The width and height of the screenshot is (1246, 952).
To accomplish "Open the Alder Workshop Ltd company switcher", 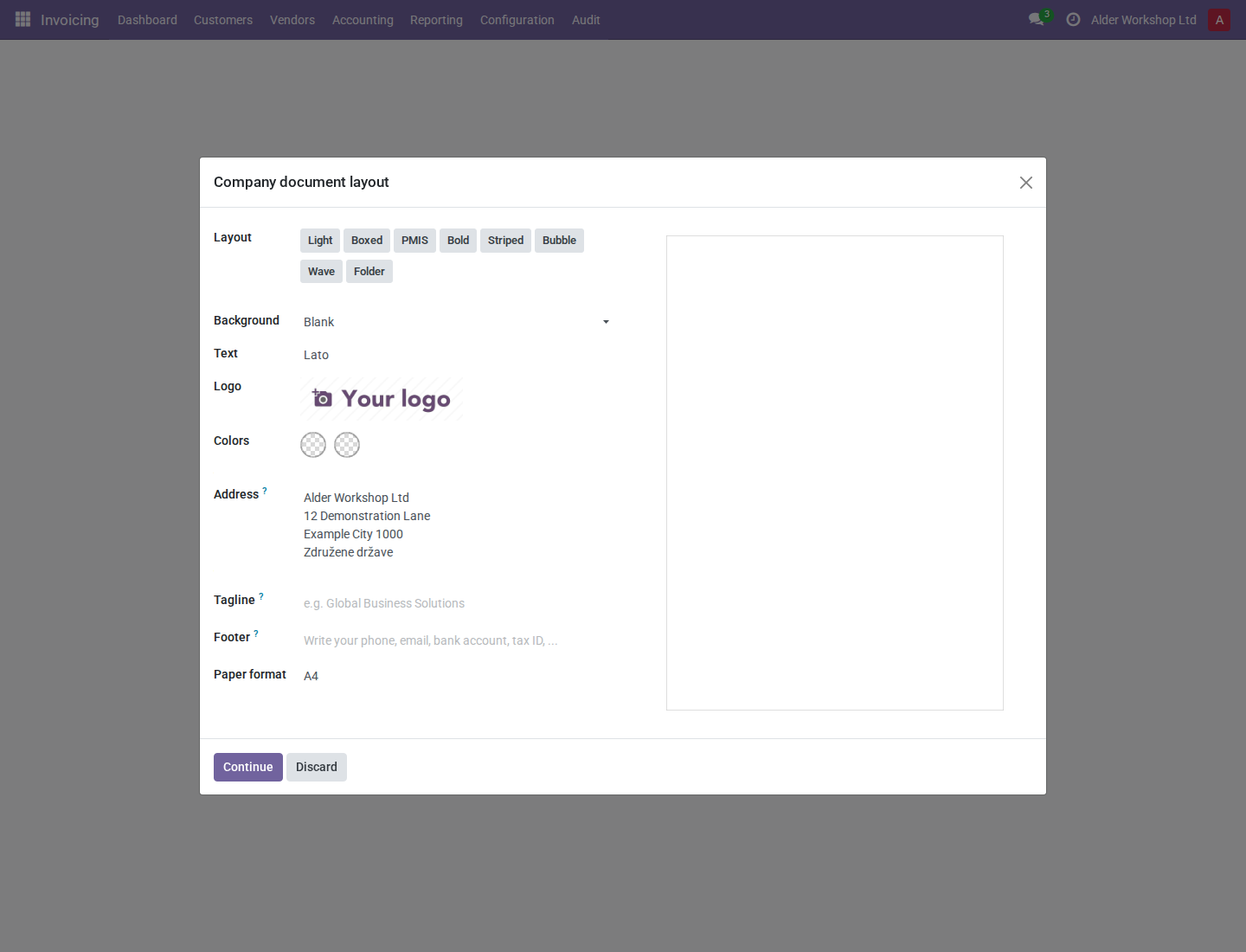I will [x=1143, y=20].
